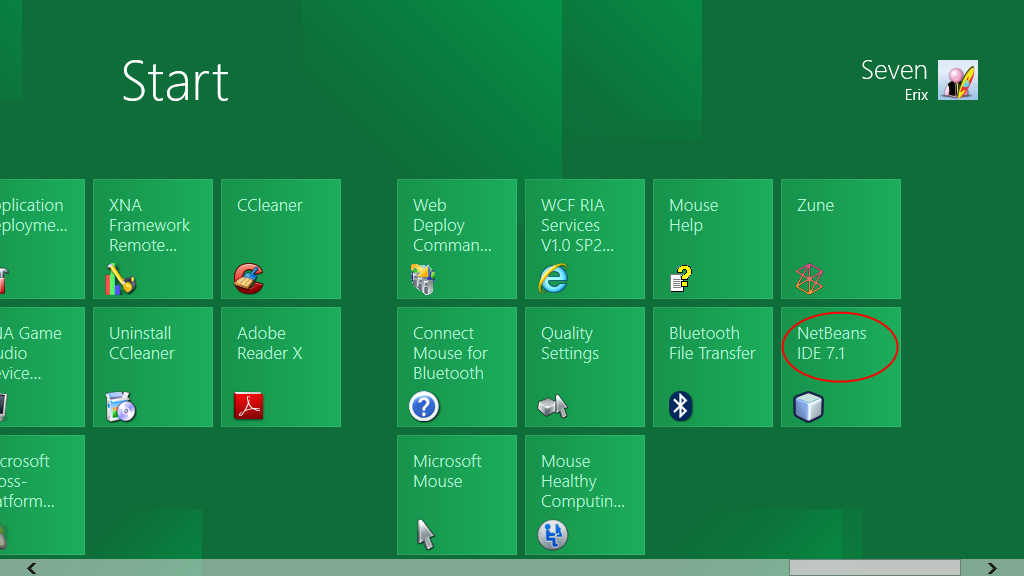
Task: Launch the Web Deploy Command tool
Action: click(457, 239)
